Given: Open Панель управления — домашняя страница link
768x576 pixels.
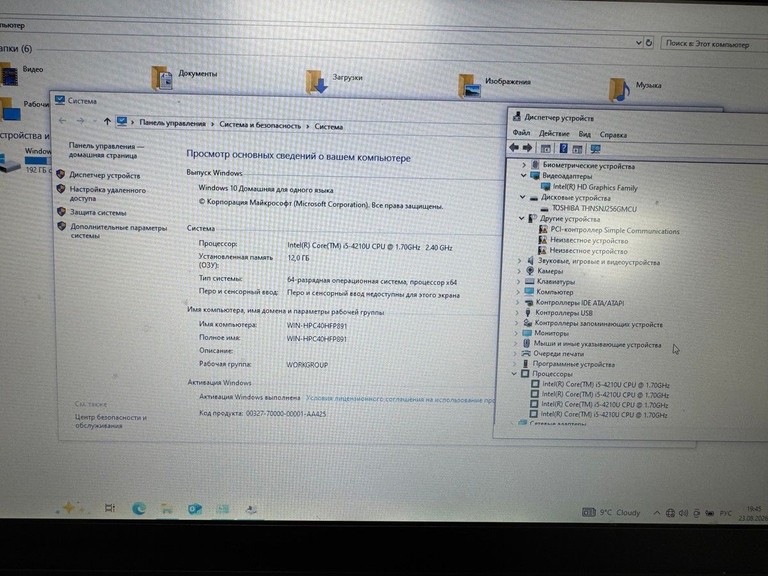Looking at the screenshot, I should pyautogui.click(x=106, y=150).
